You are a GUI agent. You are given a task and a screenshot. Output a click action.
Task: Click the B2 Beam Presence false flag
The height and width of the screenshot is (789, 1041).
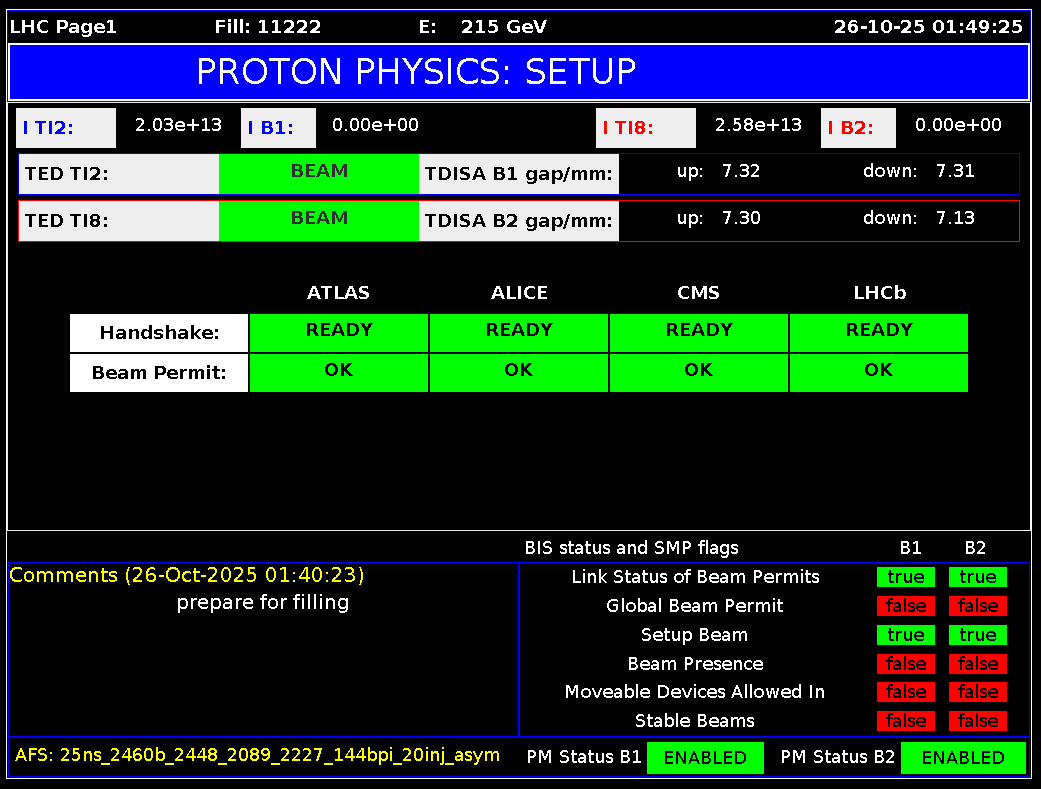coord(978,664)
